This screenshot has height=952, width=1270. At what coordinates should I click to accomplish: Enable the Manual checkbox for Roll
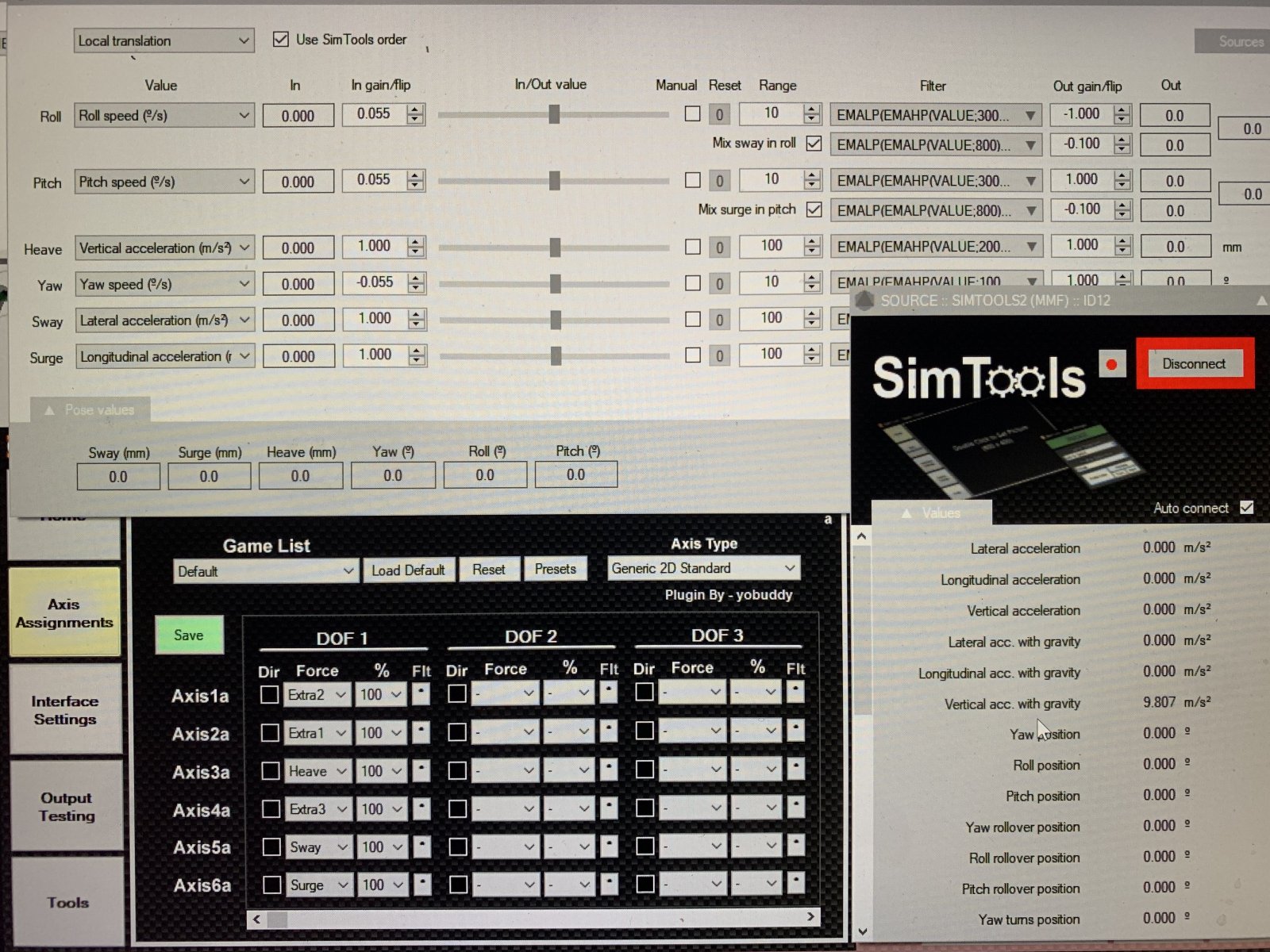(x=692, y=113)
